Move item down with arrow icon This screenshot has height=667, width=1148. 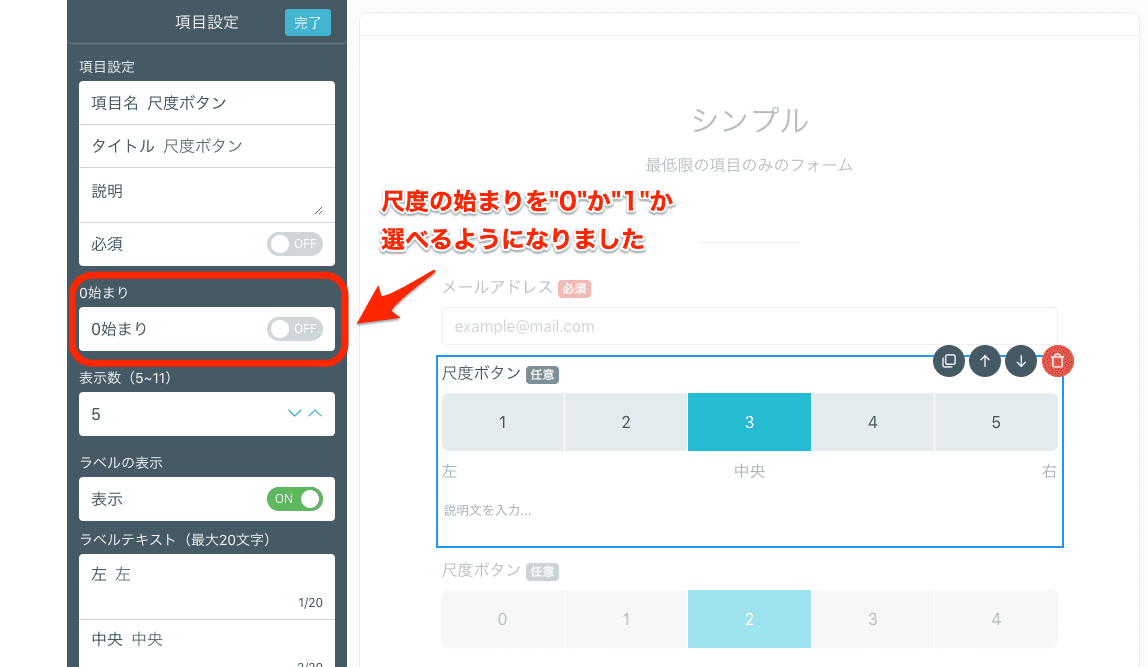tap(1021, 361)
